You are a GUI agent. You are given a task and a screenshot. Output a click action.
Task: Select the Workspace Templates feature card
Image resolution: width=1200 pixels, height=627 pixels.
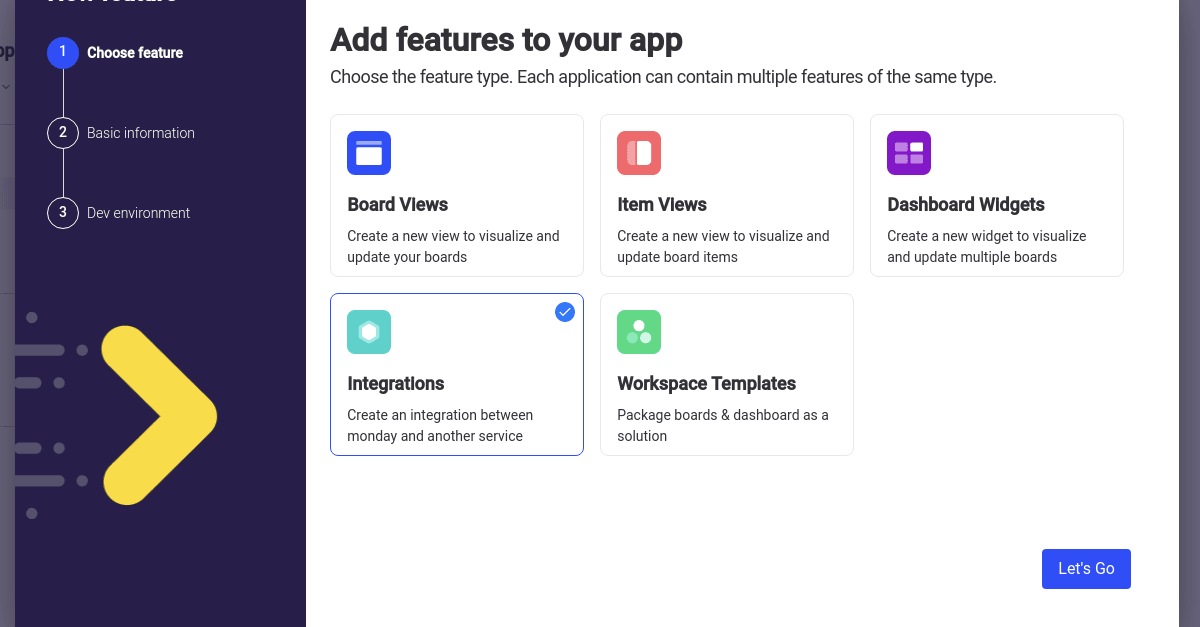point(726,374)
